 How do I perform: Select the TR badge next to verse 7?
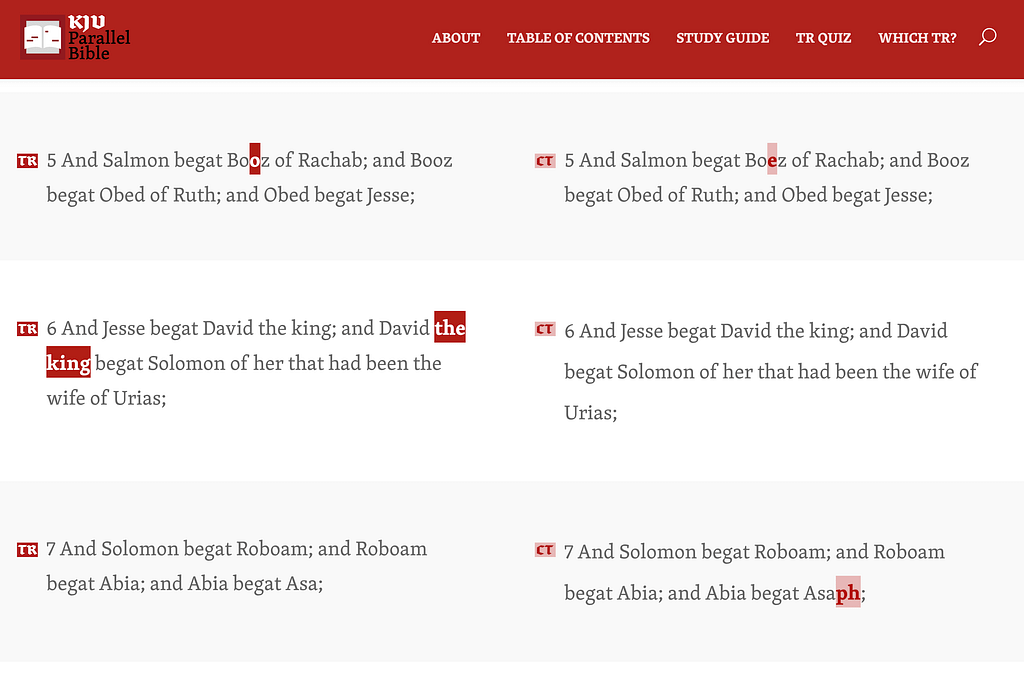pos(27,550)
